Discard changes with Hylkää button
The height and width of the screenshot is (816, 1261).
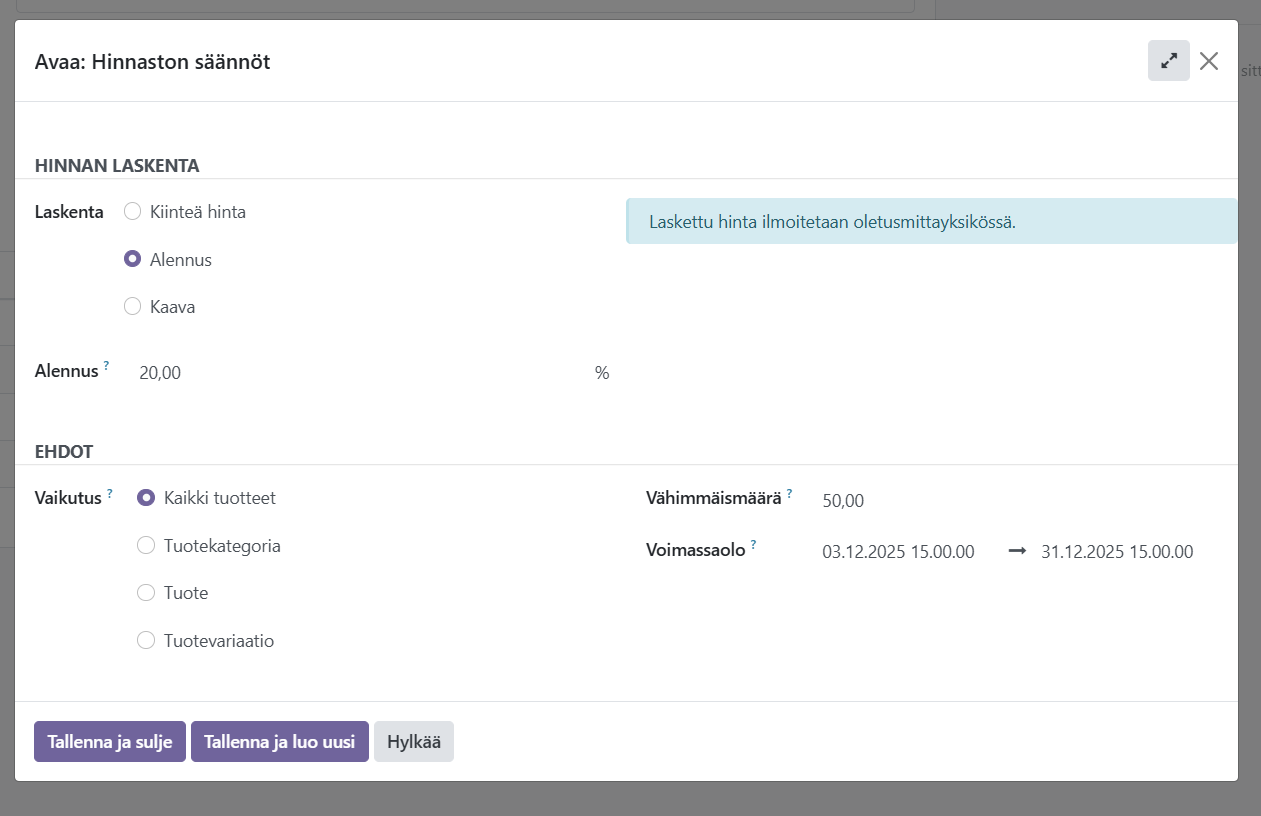point(414,742)
